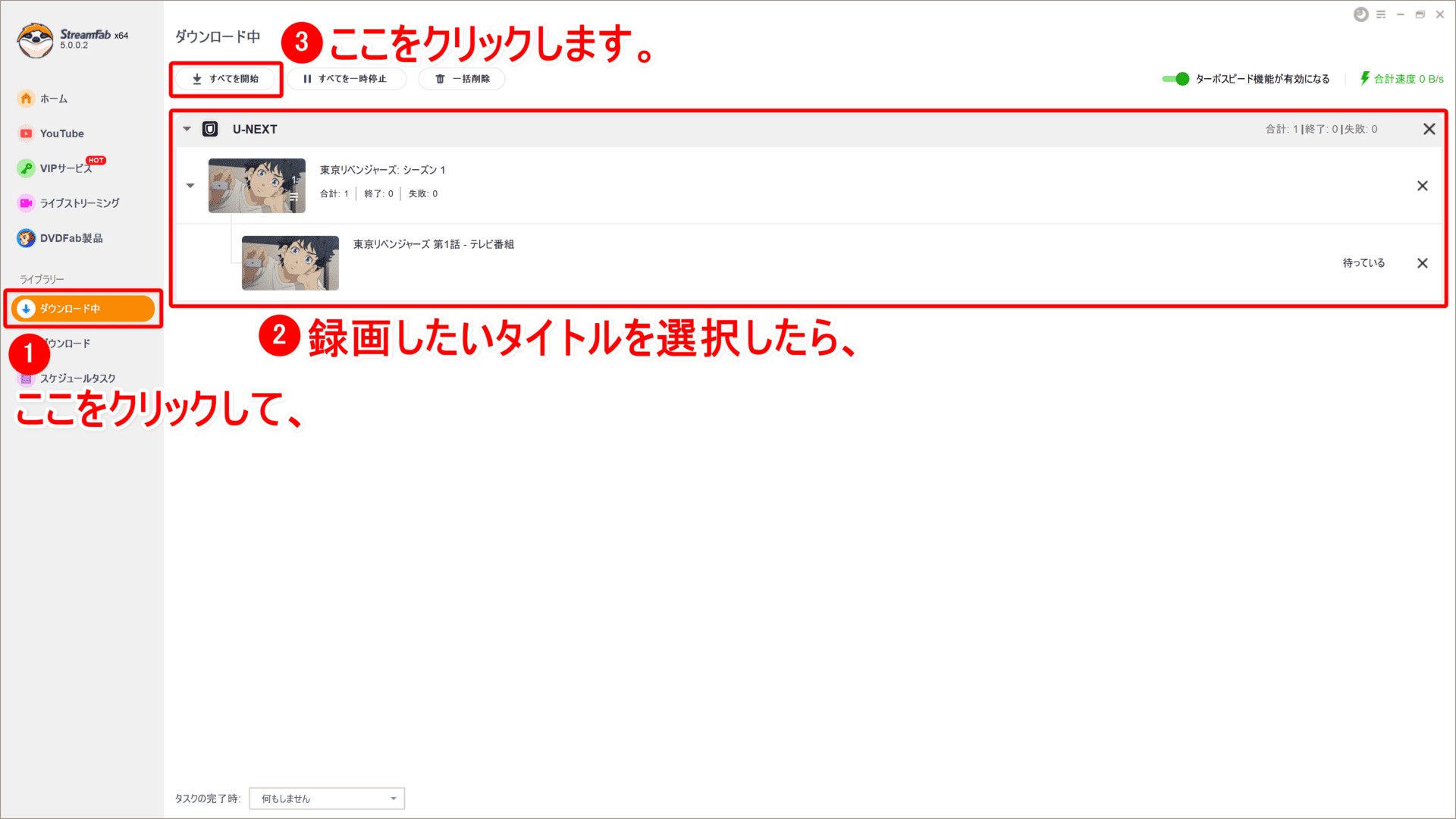Click すべてを開始 start all button
The image size is (1456, 819).
coord(225,79)
